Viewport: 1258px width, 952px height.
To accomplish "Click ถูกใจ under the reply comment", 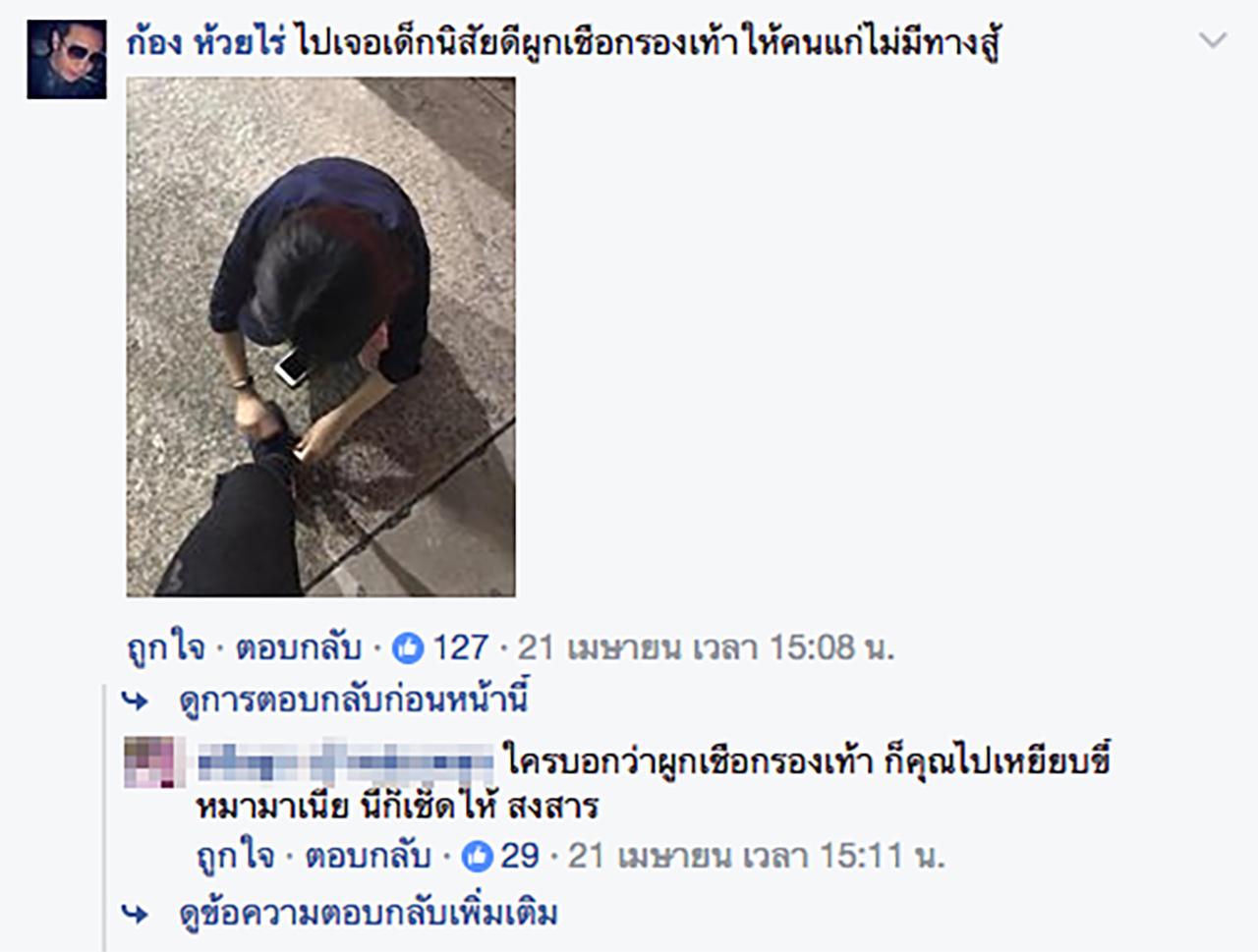I will click(236, 856).
